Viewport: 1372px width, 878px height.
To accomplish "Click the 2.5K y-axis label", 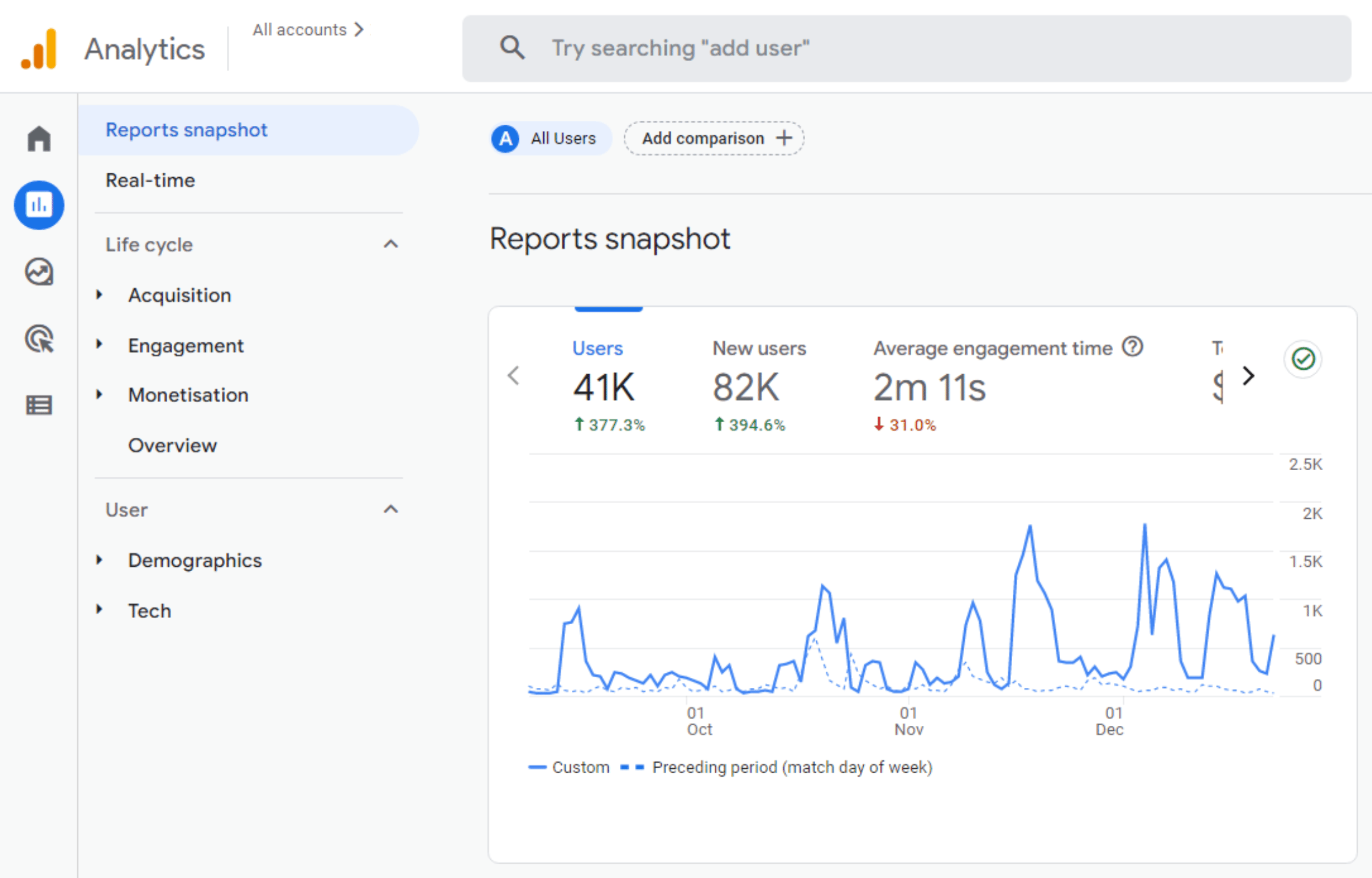I will [1305, 464].
